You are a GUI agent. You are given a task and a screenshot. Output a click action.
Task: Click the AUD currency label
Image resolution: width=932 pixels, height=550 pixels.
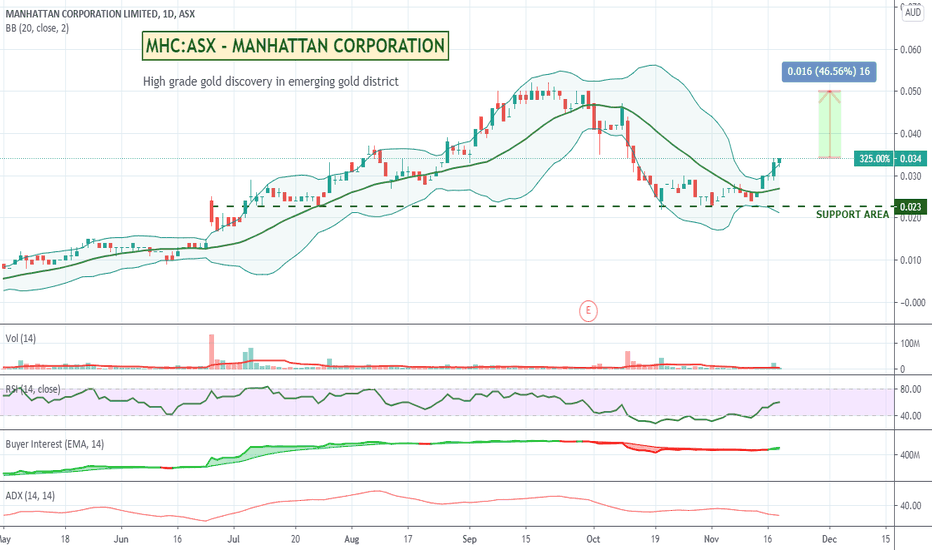[x=913, y=12]
